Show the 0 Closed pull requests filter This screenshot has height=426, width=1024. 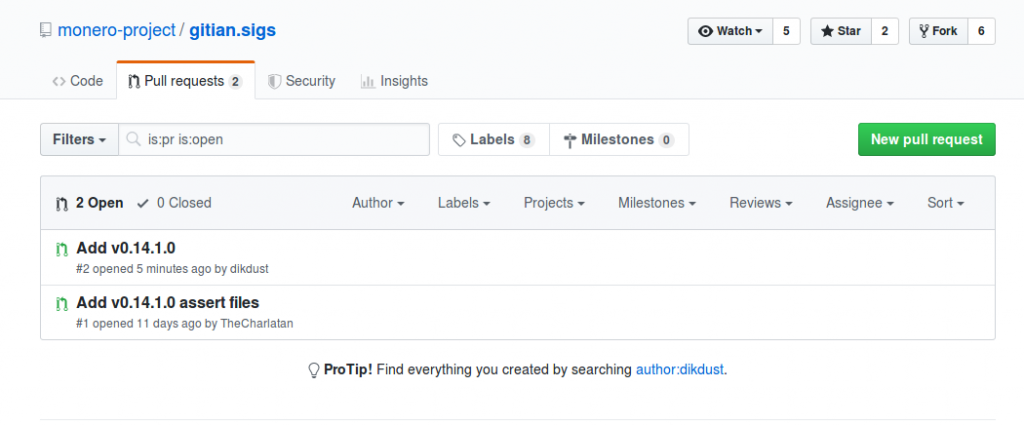[x=174, y=203]
